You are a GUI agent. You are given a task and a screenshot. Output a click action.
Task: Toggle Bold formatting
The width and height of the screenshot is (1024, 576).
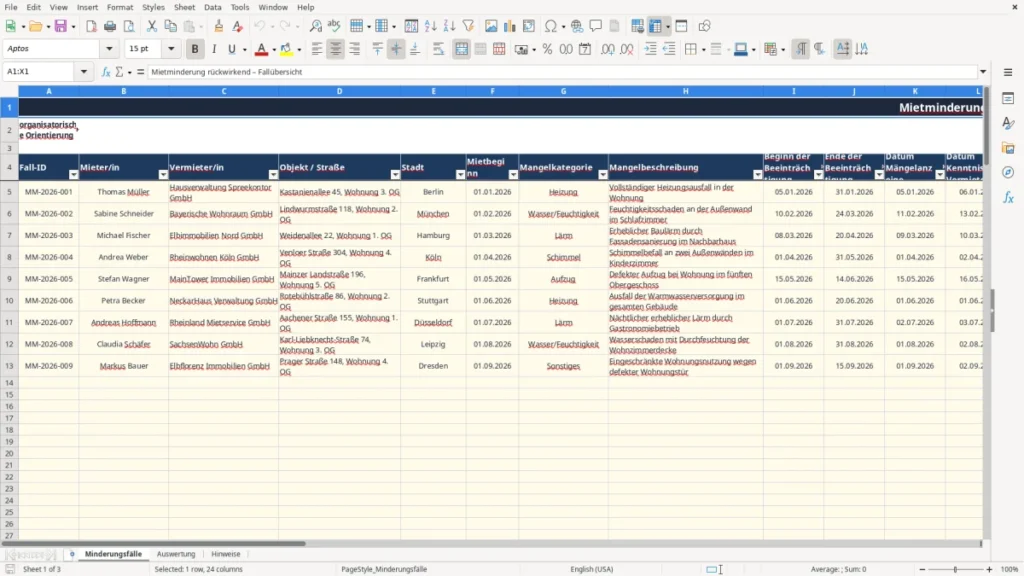tap(195, 49)
